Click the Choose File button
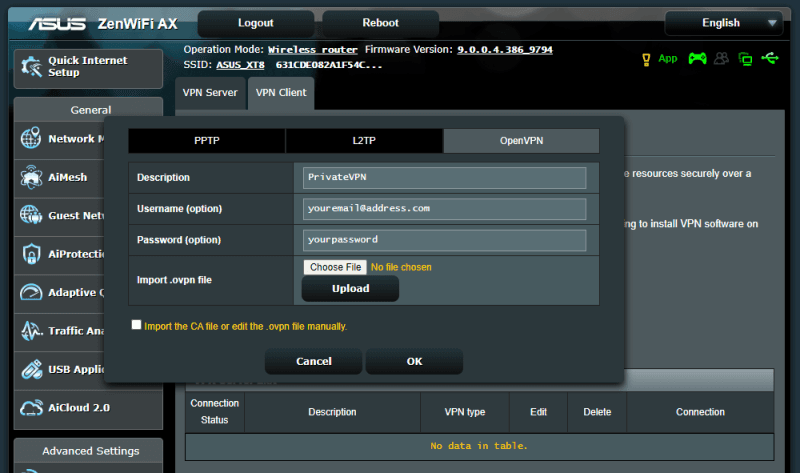 (335, 267)
